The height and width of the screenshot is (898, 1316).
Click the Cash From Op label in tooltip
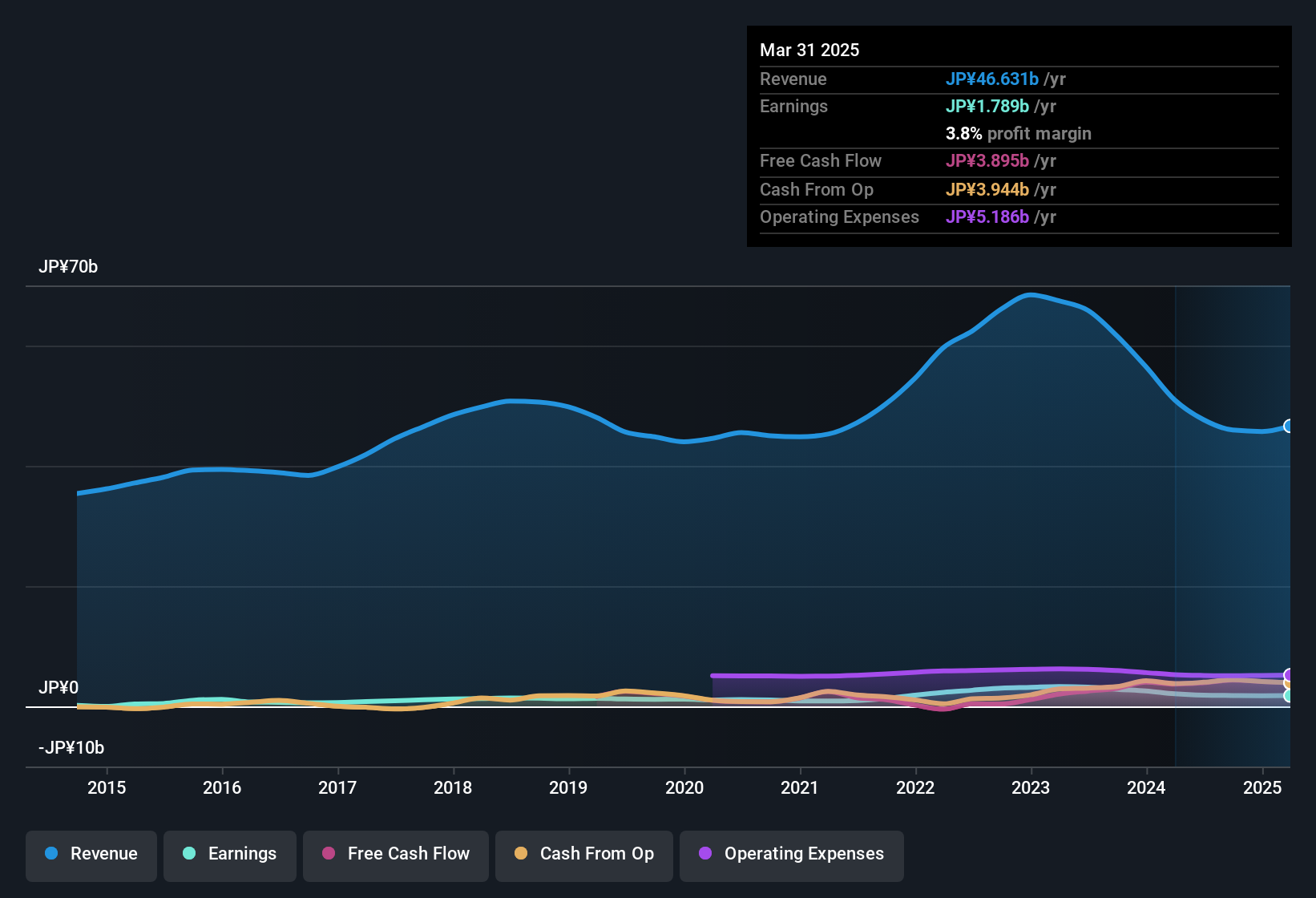click(817, 189)
